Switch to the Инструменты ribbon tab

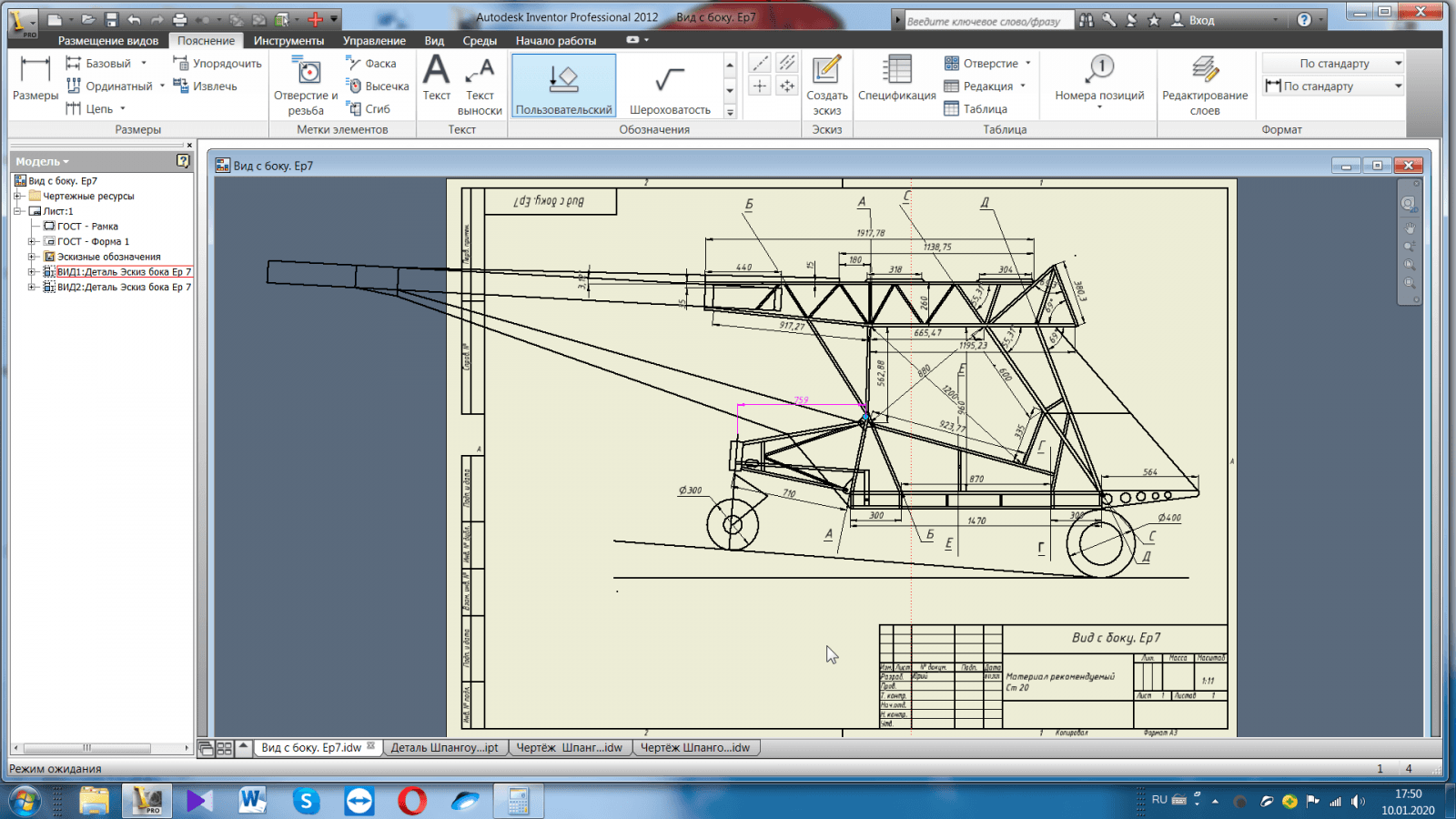click(288, 41)
